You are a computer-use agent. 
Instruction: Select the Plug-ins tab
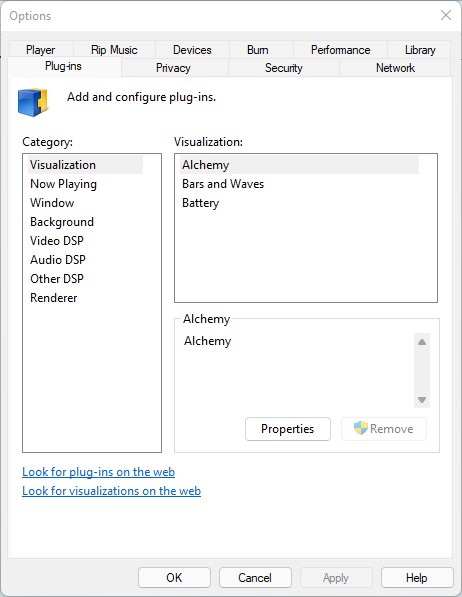63,66
